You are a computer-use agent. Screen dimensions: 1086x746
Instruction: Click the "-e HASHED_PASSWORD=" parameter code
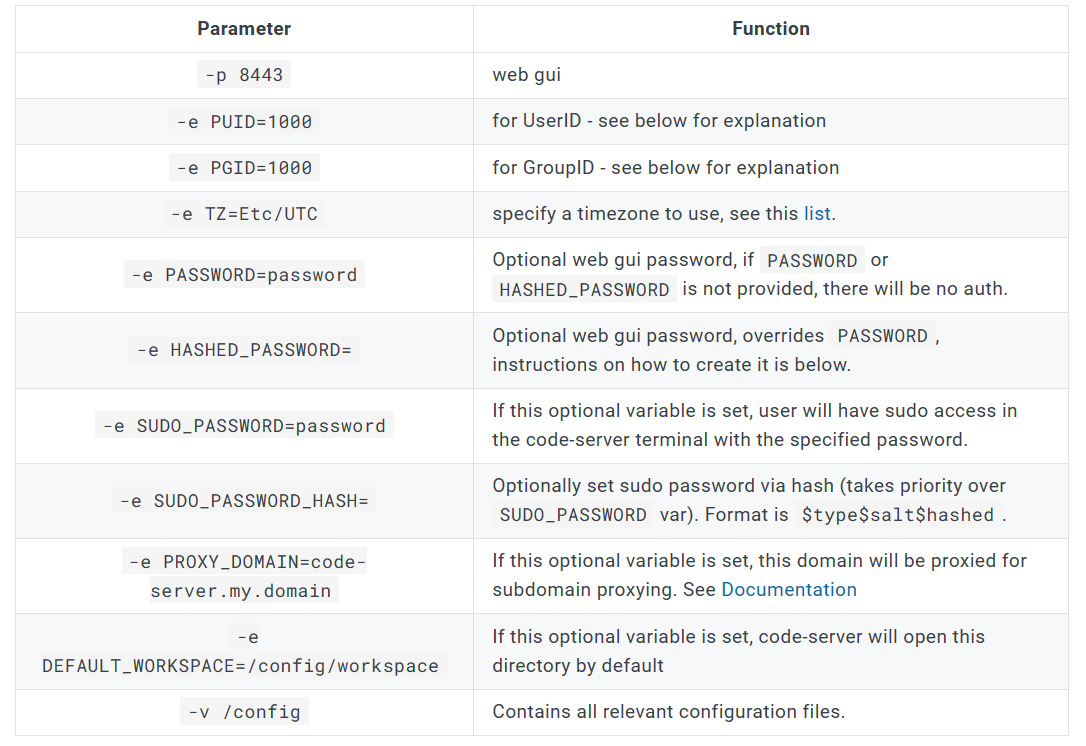(244, 351)
